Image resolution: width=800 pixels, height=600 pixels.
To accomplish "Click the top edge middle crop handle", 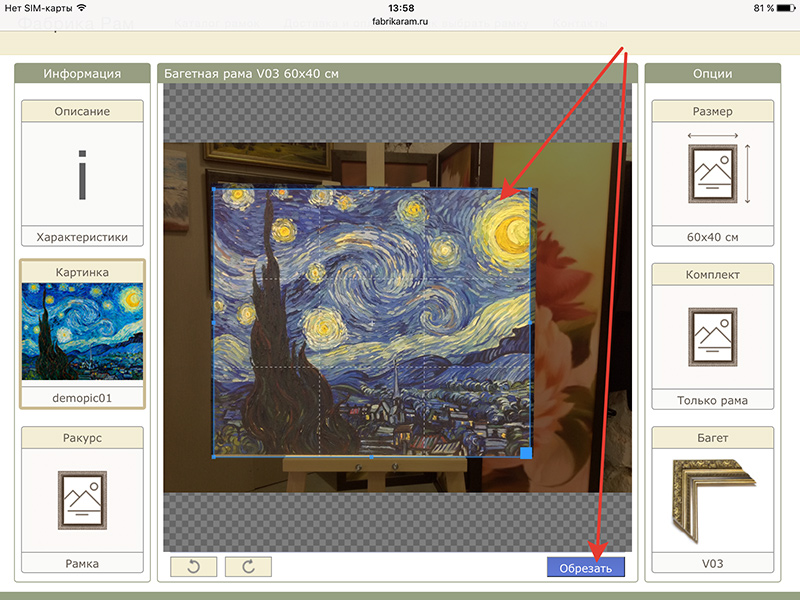I will [372, 189].
